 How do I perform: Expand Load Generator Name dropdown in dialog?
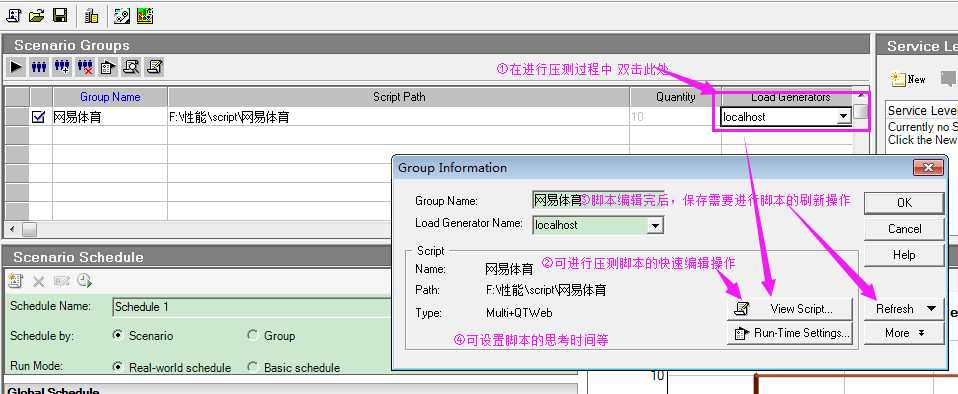pyautogui.click(x=655, y=225)
